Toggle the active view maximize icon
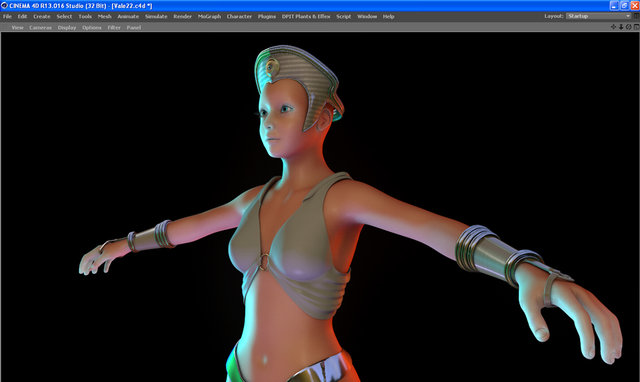640x382 pixels. pos(636,27)
